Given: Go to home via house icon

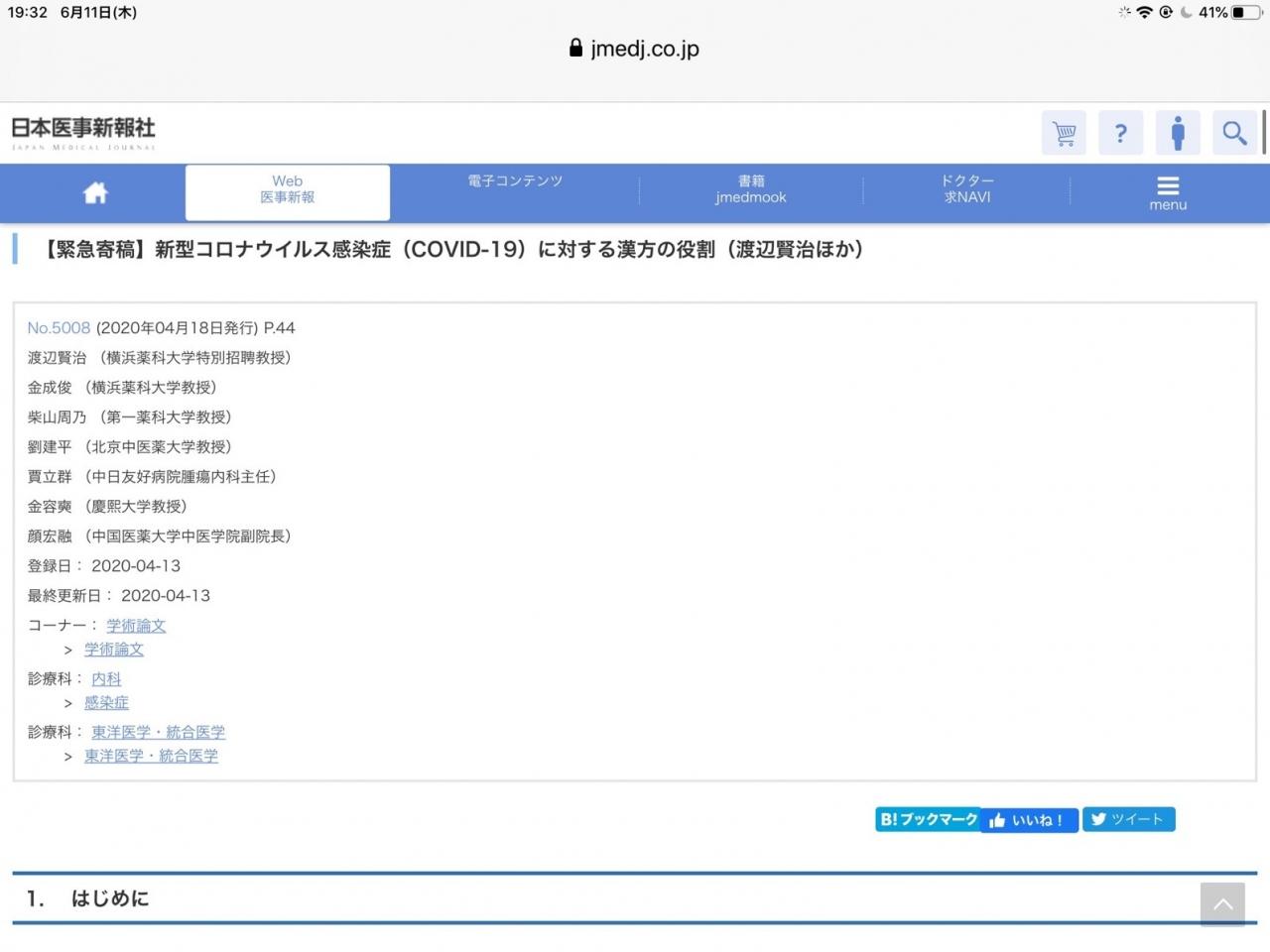Looking at the screenshot, I should (95, 193).
